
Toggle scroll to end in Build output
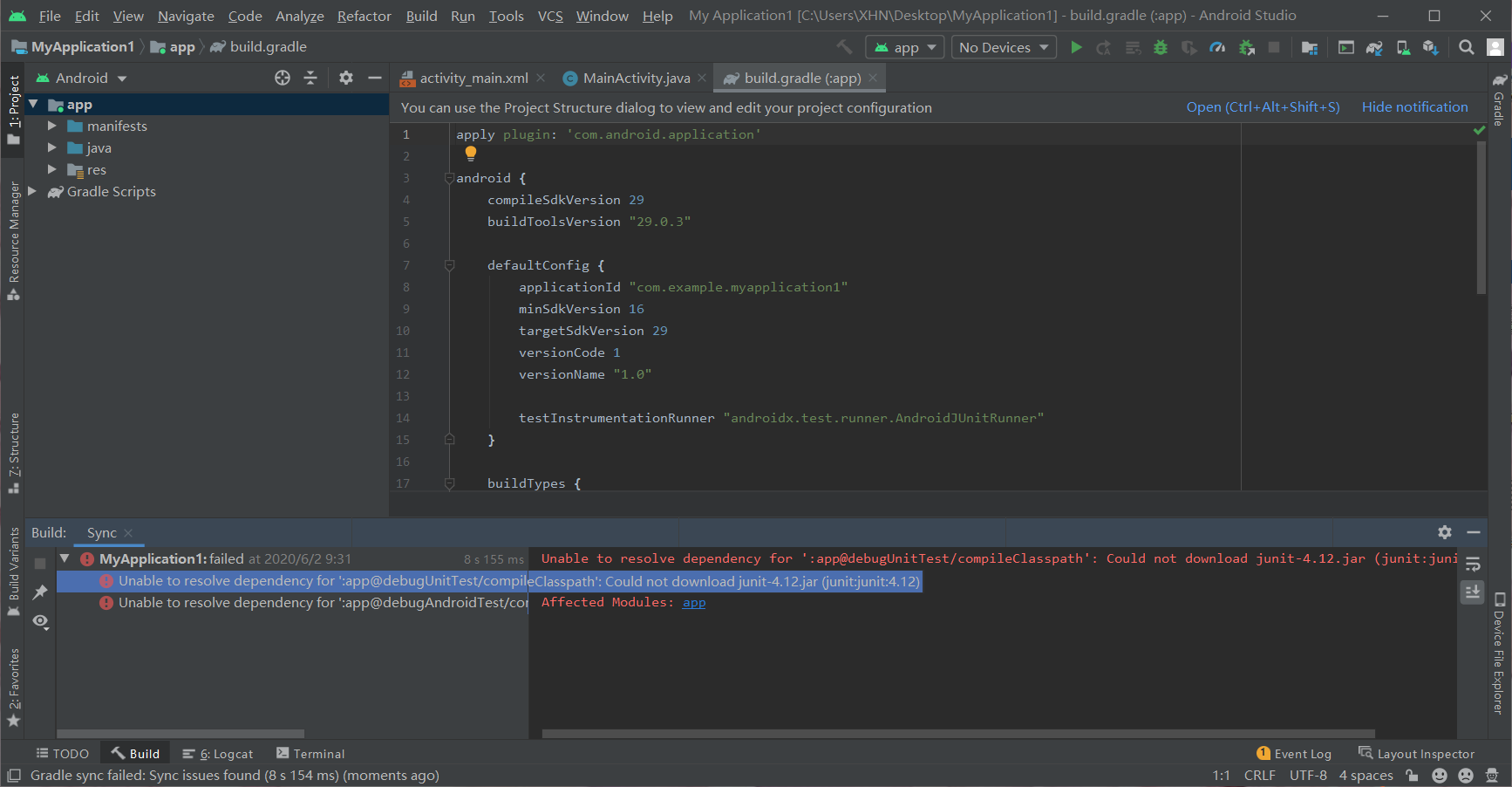pos(1473,592)
